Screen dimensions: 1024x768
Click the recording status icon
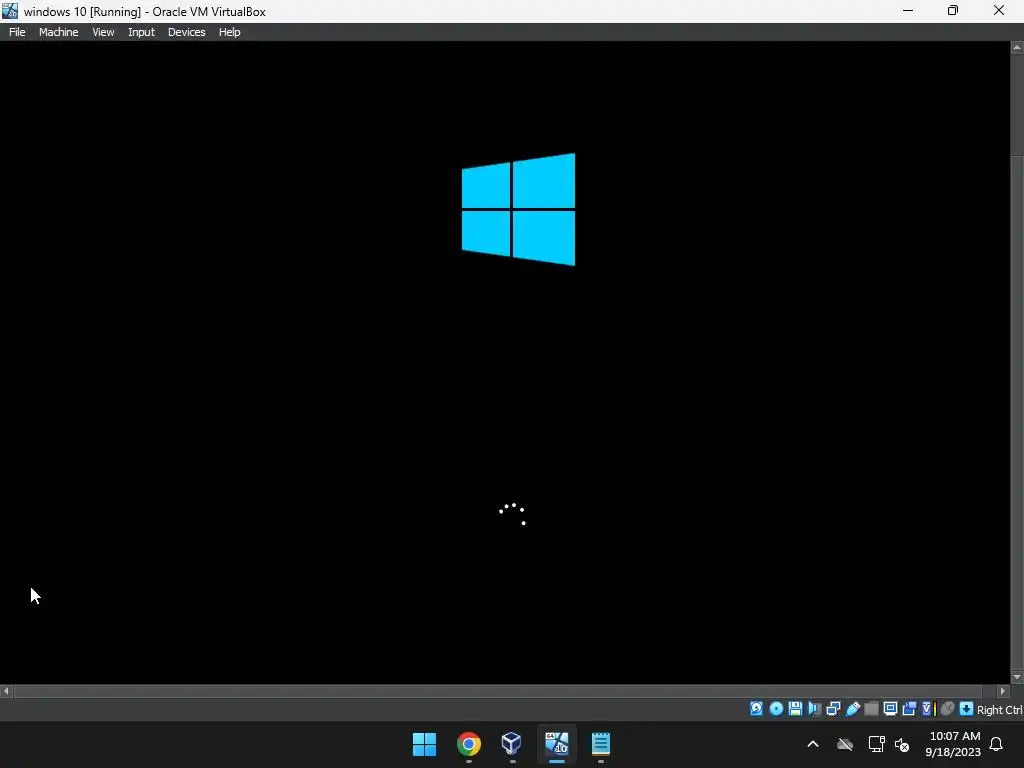909,709
